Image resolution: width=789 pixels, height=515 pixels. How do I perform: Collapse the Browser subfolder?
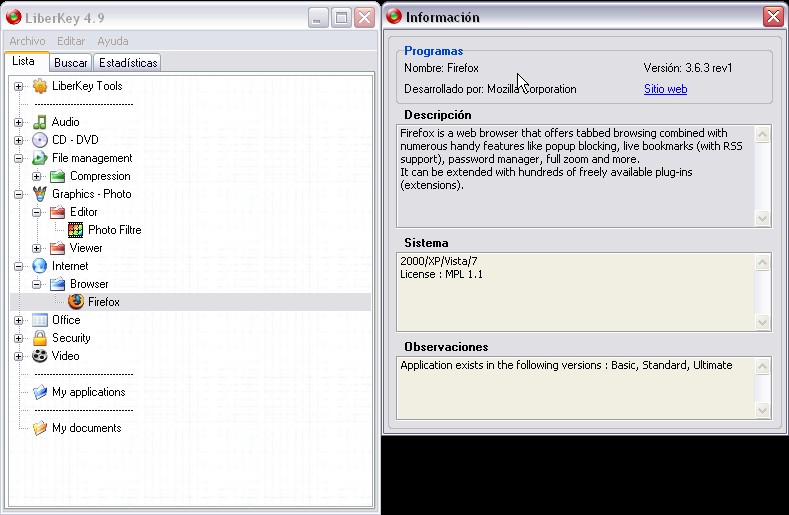click(x=36, y=284)
